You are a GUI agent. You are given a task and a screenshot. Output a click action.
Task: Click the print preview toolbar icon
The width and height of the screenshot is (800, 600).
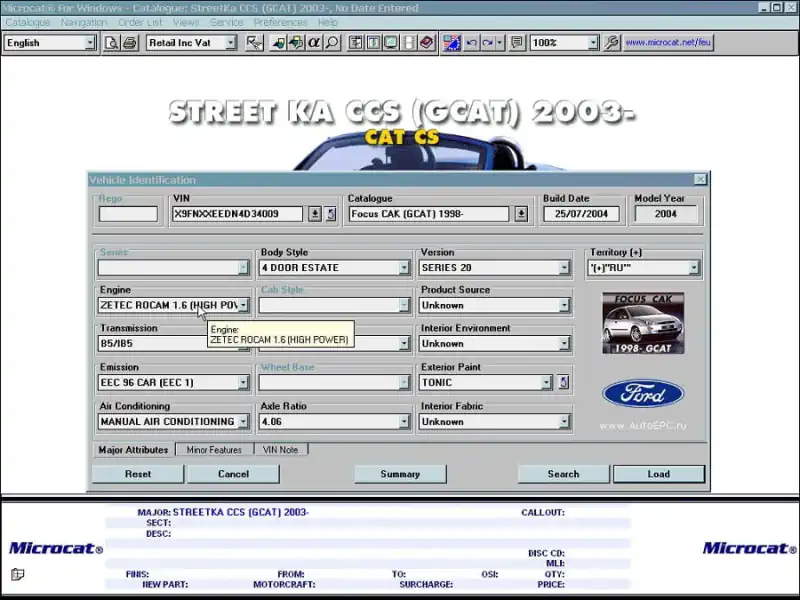112,43
